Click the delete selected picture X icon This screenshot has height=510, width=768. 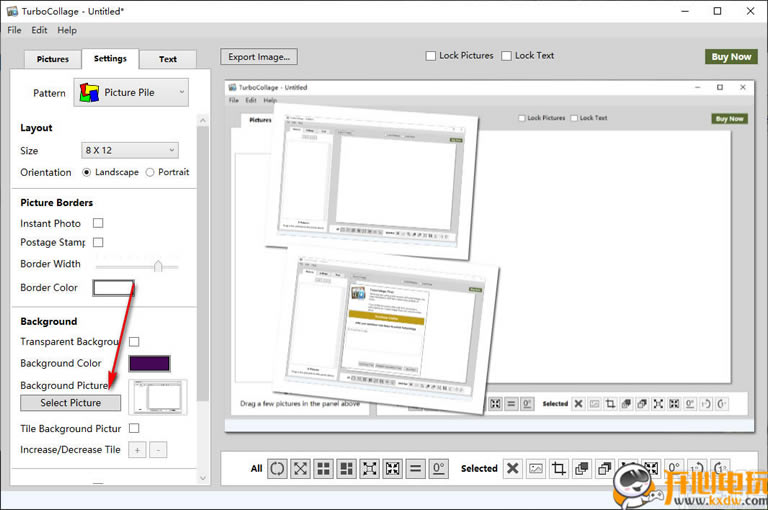(512, 468)
